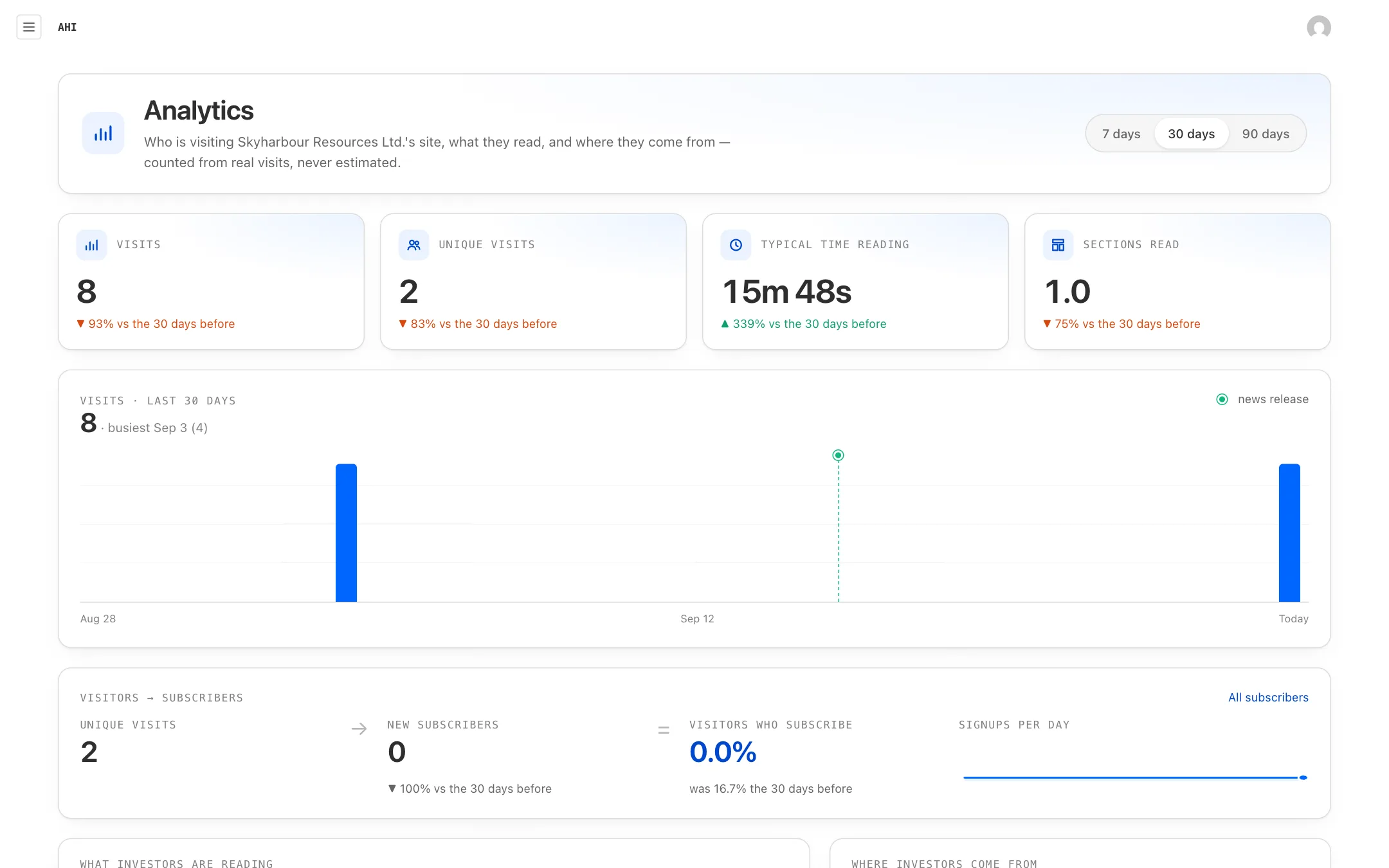Screen dimensions: 1389x868
Task: Click the Sections Read layout icon
Action: 1058,245
